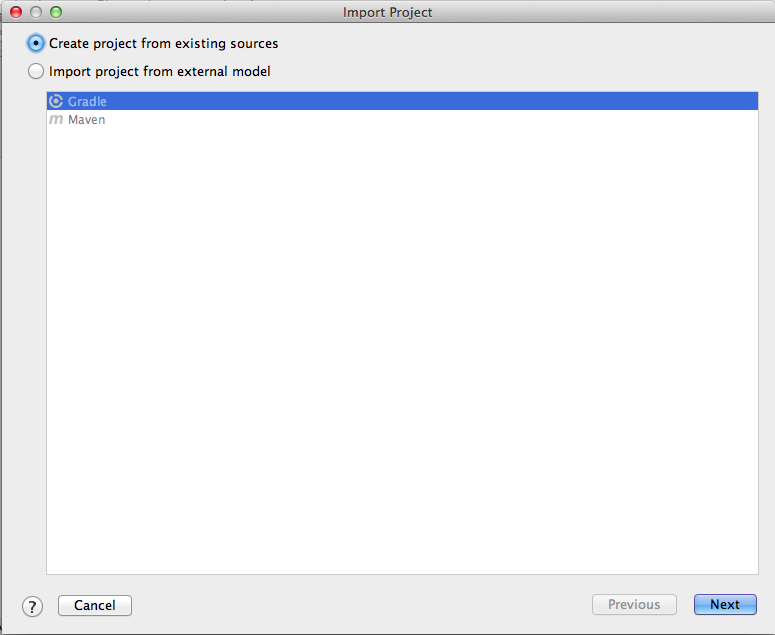Viewport: 775px width, 635px height.
Task: Select the Maven entry by its name
Action: pyautogui.click(x=86, y=120)
